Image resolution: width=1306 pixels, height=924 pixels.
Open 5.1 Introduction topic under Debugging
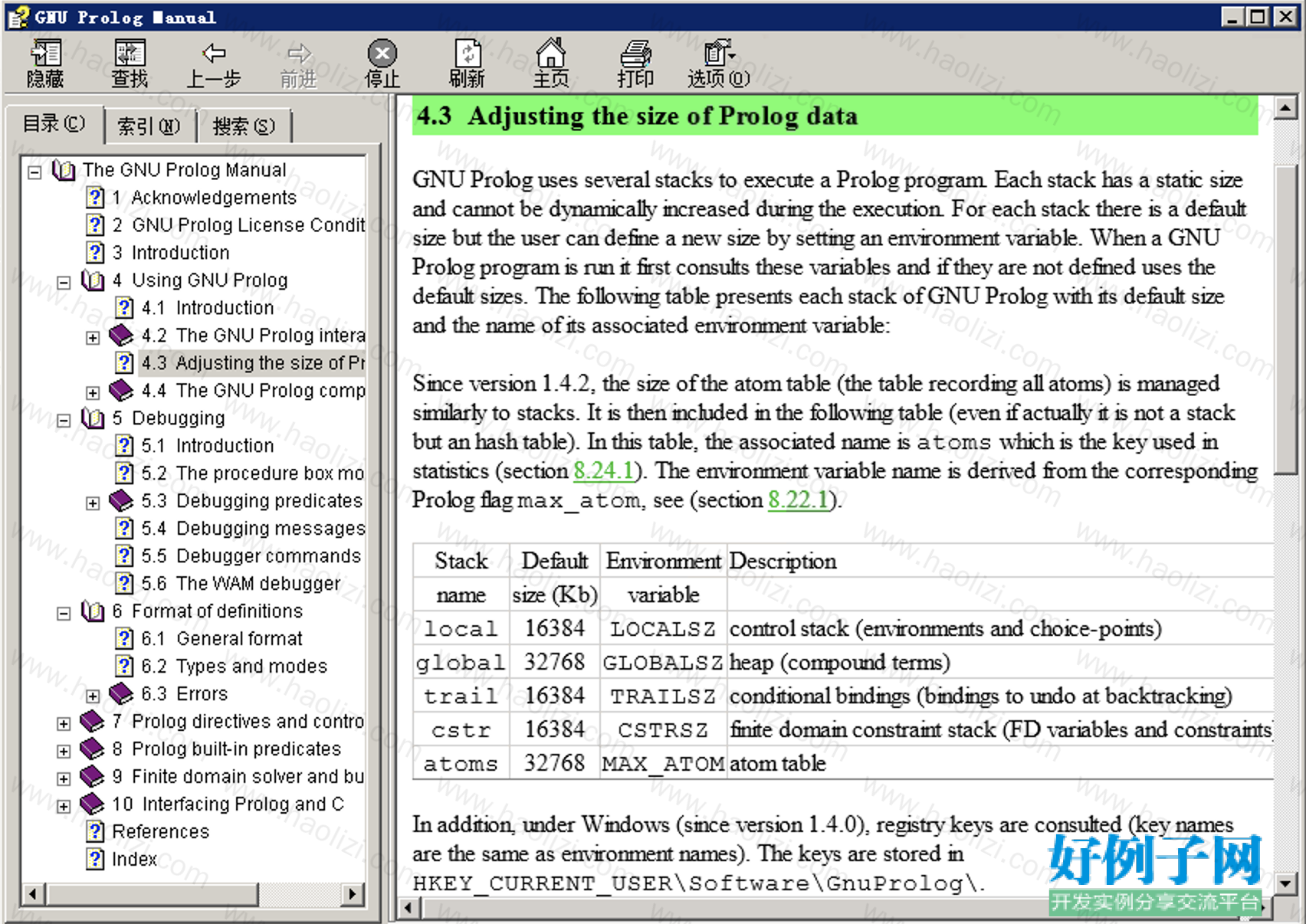(208, 445)
